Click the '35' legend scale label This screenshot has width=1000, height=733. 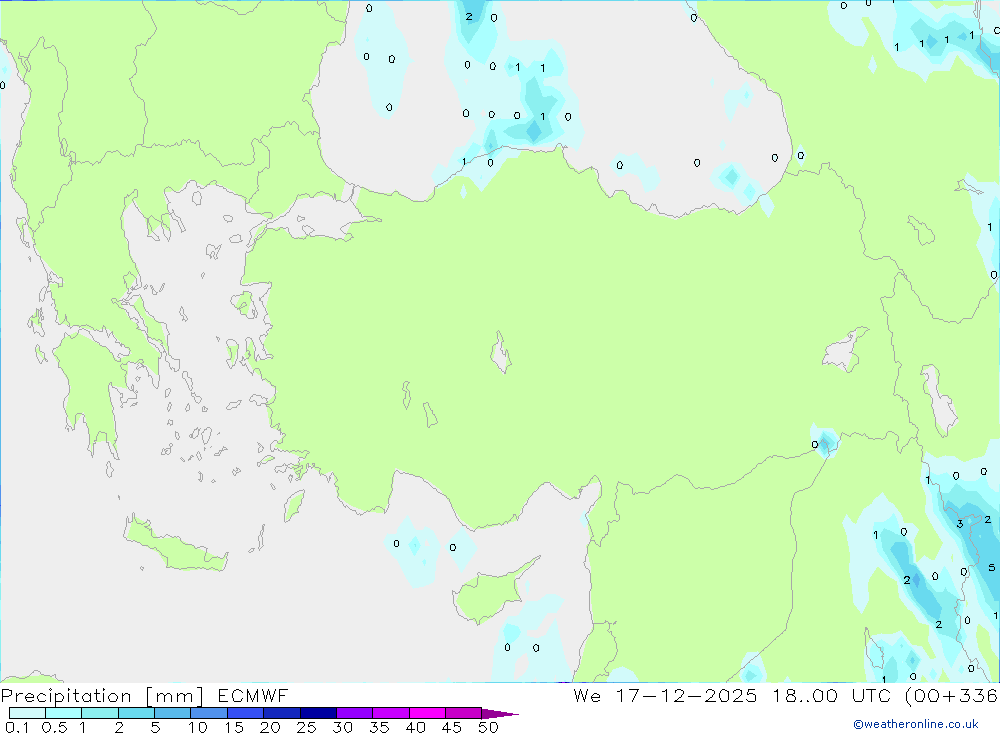coord(379,727)
